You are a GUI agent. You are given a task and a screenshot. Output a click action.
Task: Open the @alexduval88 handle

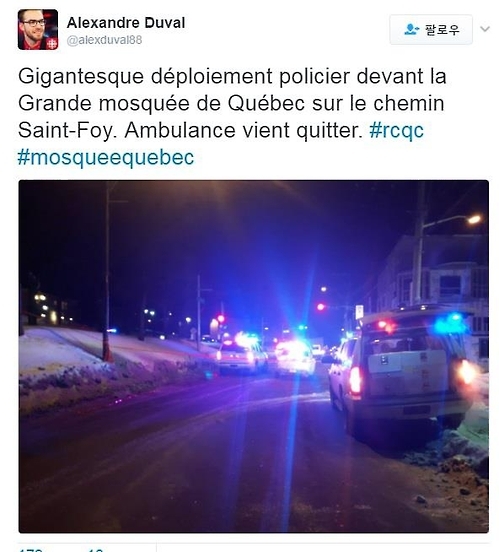(104, 40)
